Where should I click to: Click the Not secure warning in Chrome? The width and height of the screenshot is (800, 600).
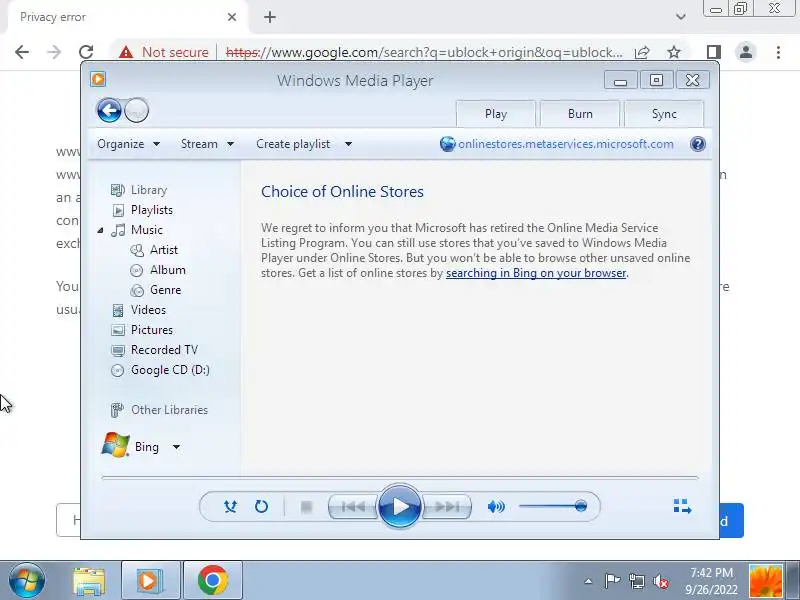pyautogui.click(x=164, y=52)
